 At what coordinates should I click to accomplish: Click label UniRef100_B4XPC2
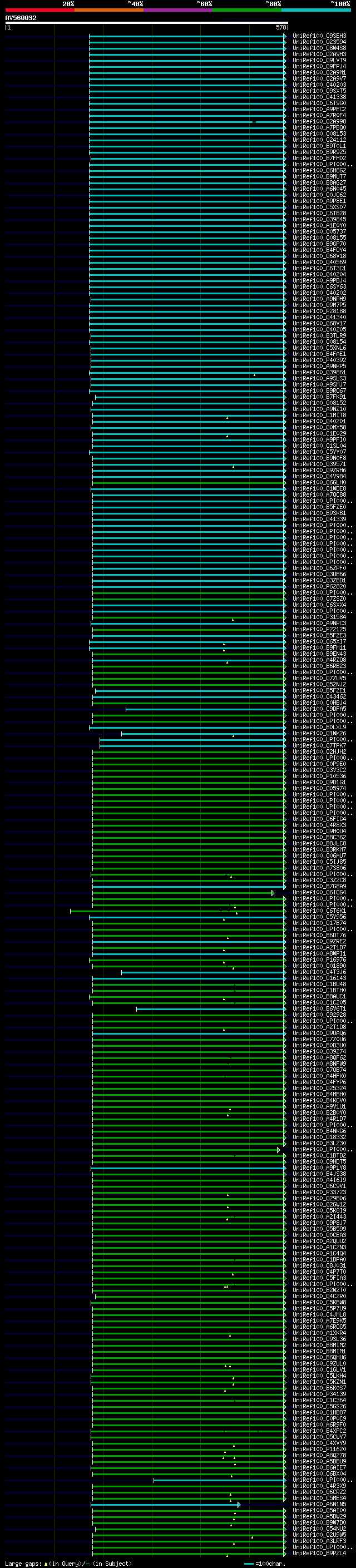(x=319, y=1432)
